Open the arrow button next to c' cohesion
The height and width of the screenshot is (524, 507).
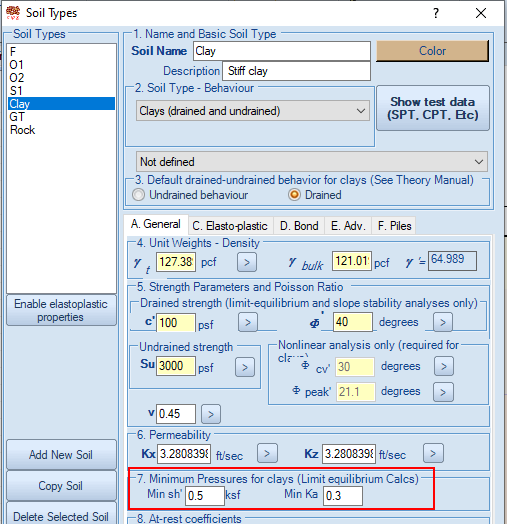(248, 322)
